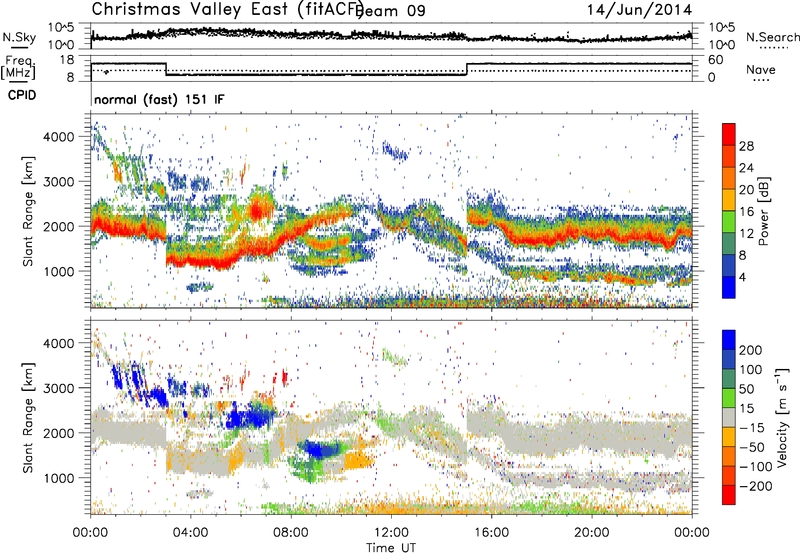This screenshot has height=554, width=800.
Task: Click the '60' tick of Nave axis
Action: point(716,60)
